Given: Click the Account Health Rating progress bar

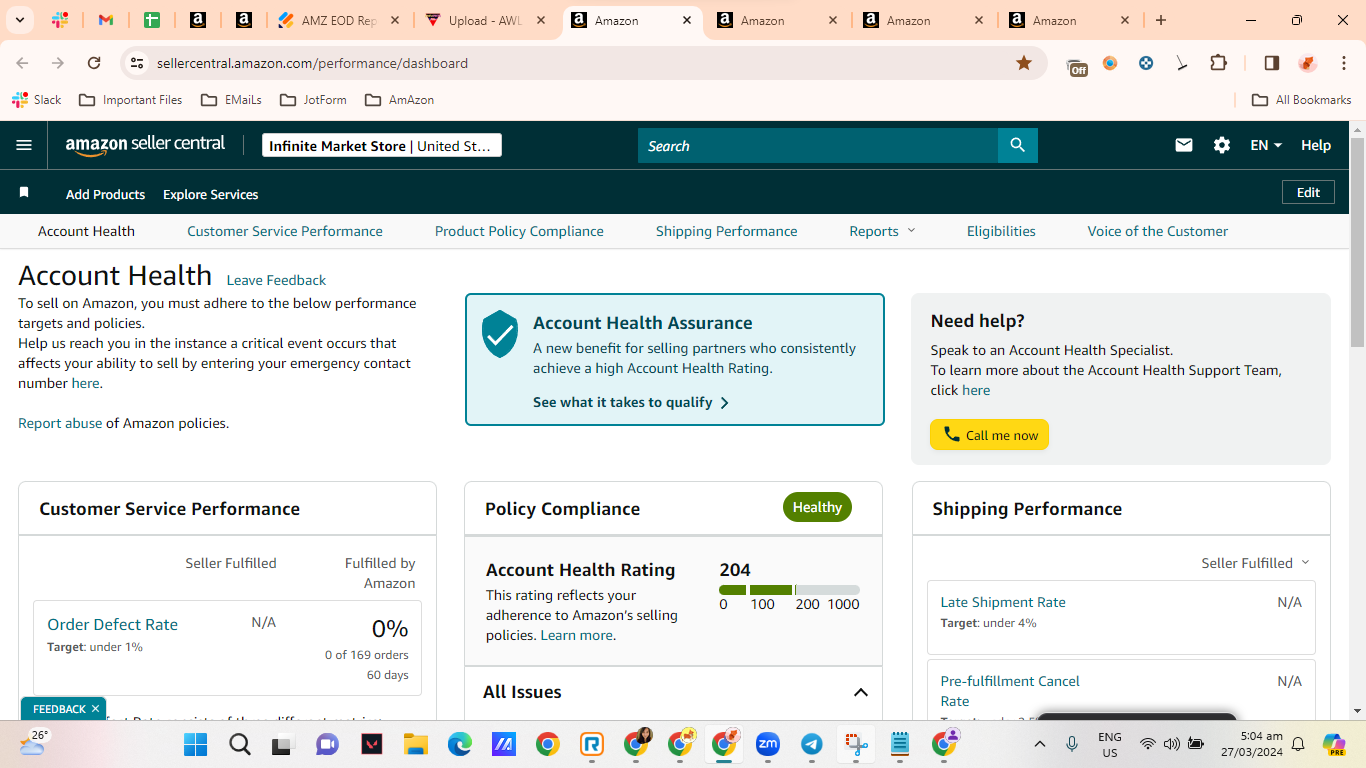Looking at the screenshot, I should click(789, 590).
